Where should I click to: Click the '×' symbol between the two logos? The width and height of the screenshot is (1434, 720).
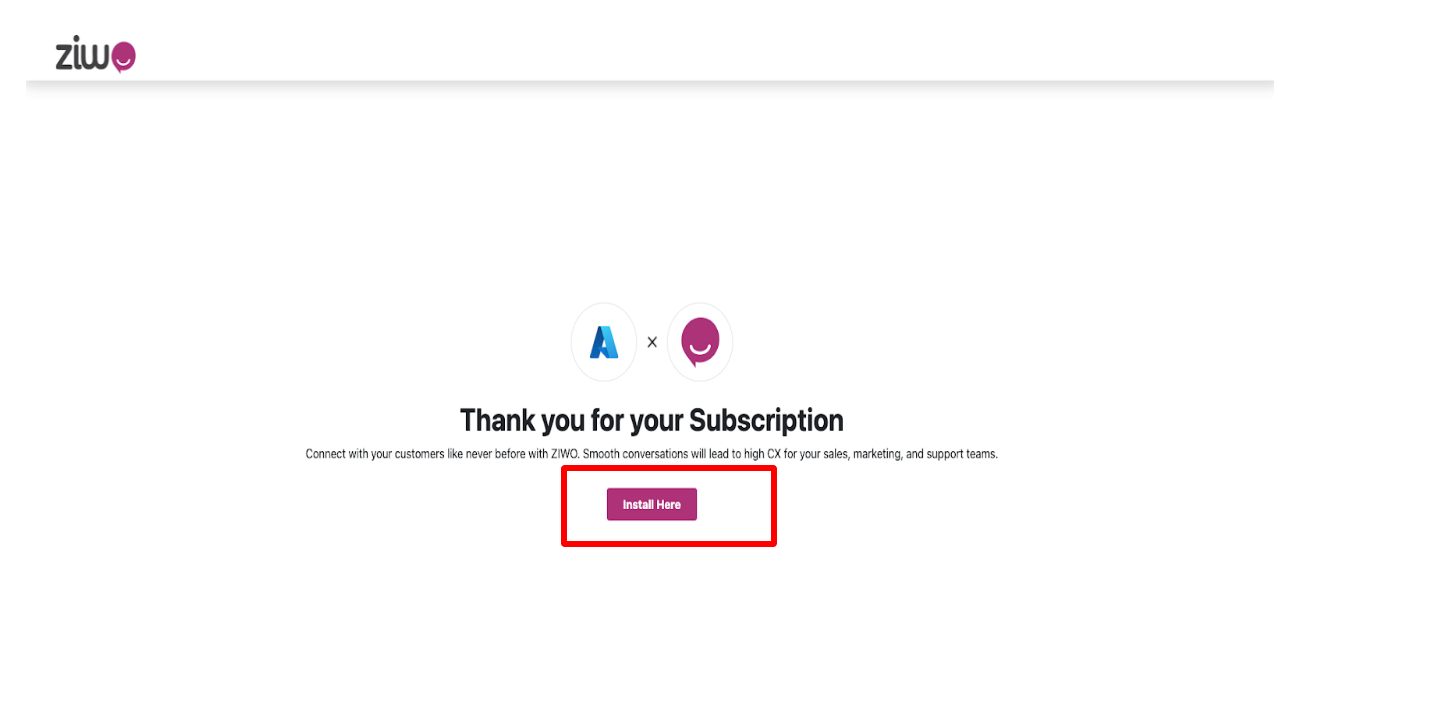point(652,342)
